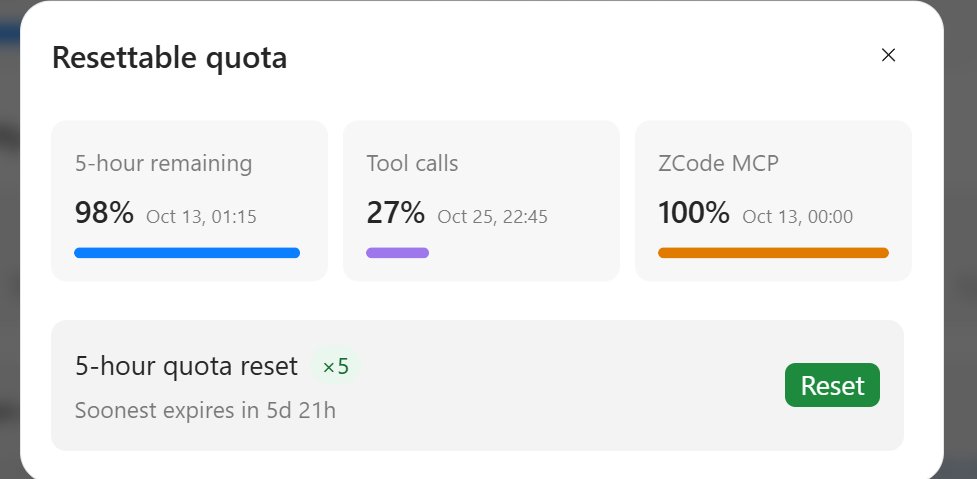Click the purple Tool calls progress bar
Screen dimensions: 977x479
point(398,253)
